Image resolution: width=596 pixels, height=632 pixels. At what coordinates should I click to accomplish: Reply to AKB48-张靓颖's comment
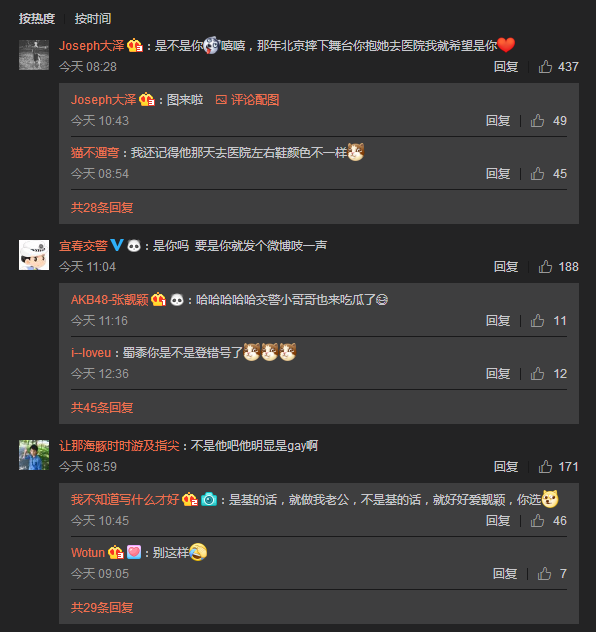pyautogui.click(x=498, y=320)
